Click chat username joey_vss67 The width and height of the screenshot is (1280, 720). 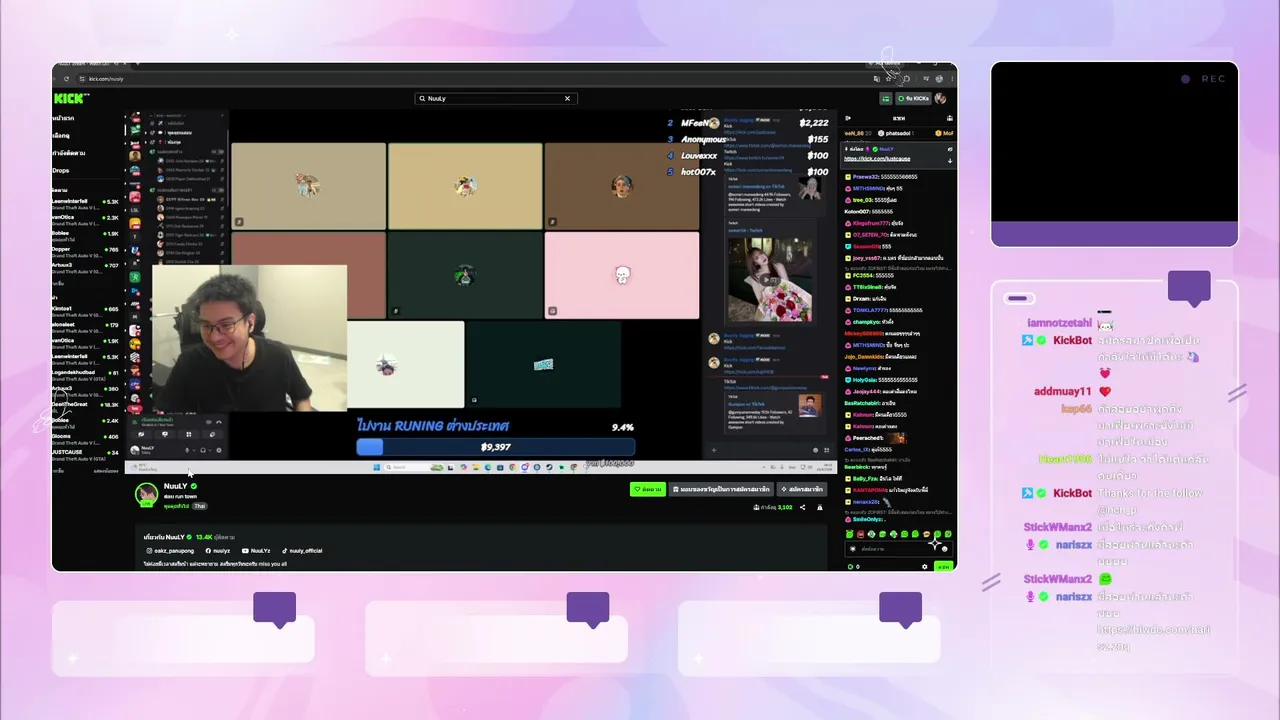pyautogui.click(x=868, y=258)
